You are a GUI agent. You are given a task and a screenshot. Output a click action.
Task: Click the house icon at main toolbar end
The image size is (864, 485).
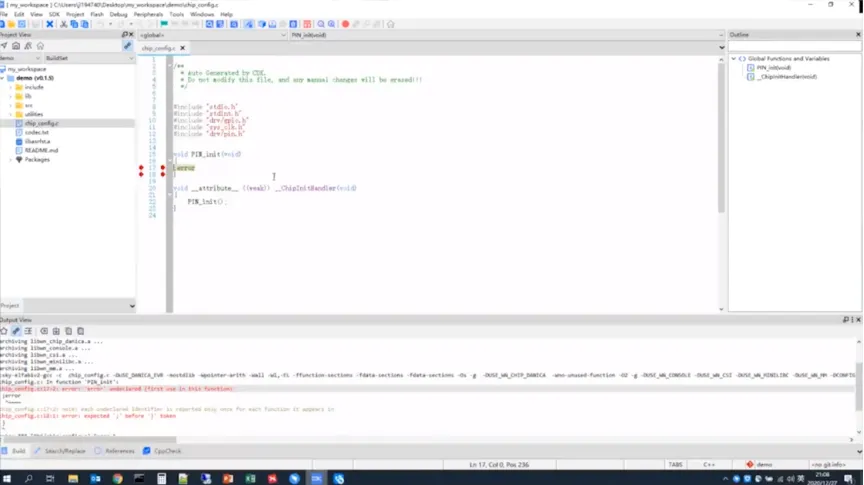tap(391, 24)
